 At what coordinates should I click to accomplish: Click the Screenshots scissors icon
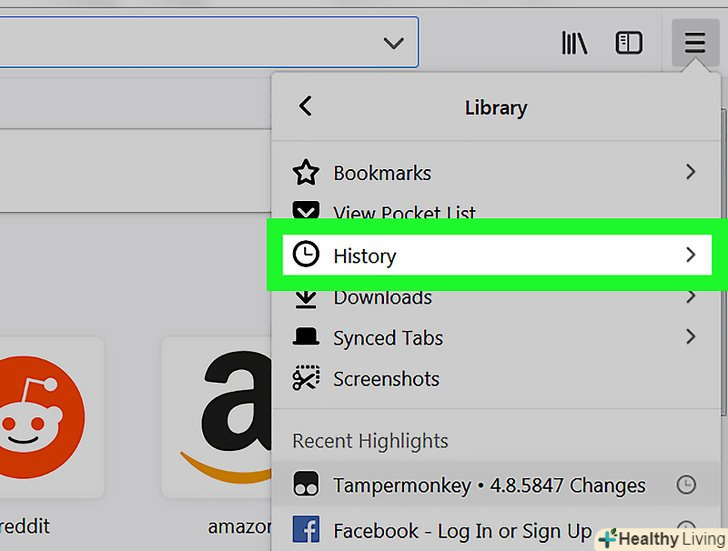click(x=306, y=379)
